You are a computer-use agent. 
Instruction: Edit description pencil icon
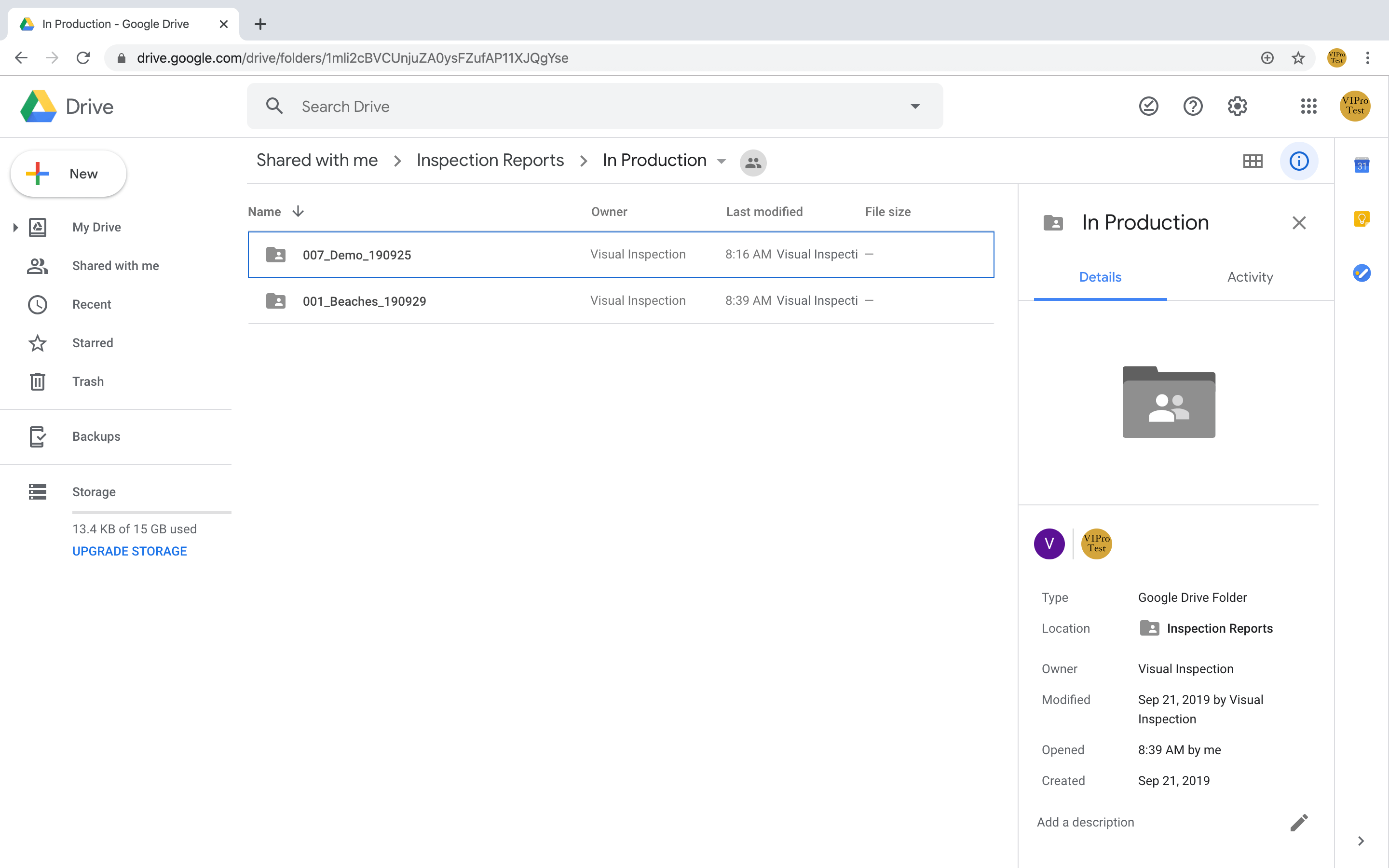1299,823
